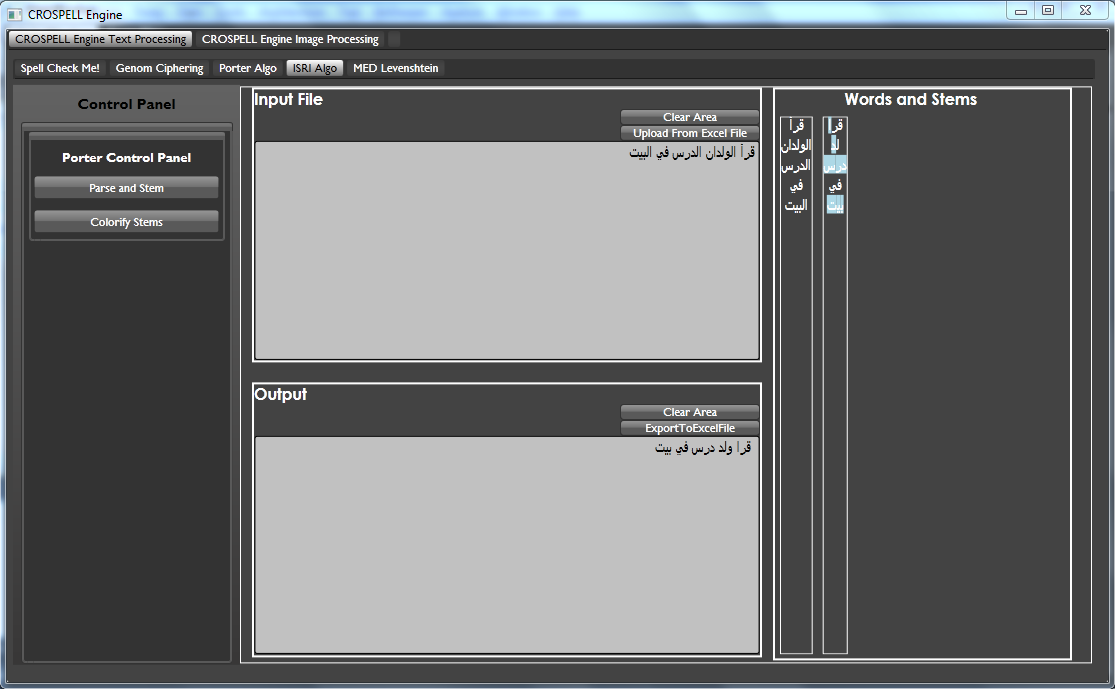Screen dimensions: 1115x689
Task: Click the Colorify Stems button
Action: (x=126, y=222)
